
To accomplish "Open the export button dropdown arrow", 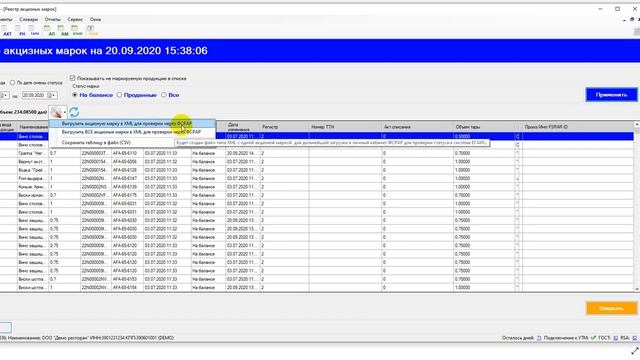I will 65,112.
